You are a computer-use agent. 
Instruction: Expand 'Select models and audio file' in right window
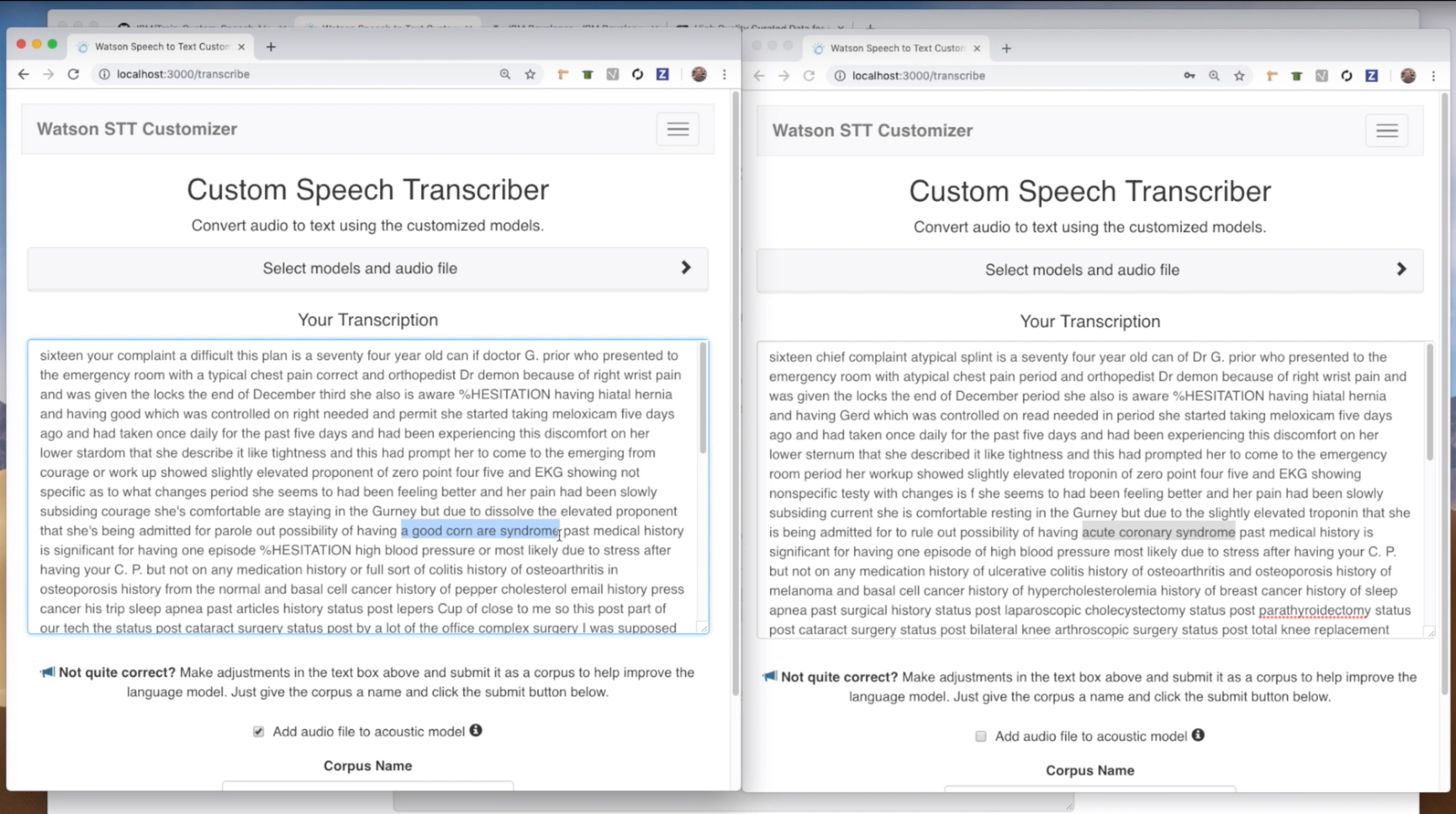1090,270
